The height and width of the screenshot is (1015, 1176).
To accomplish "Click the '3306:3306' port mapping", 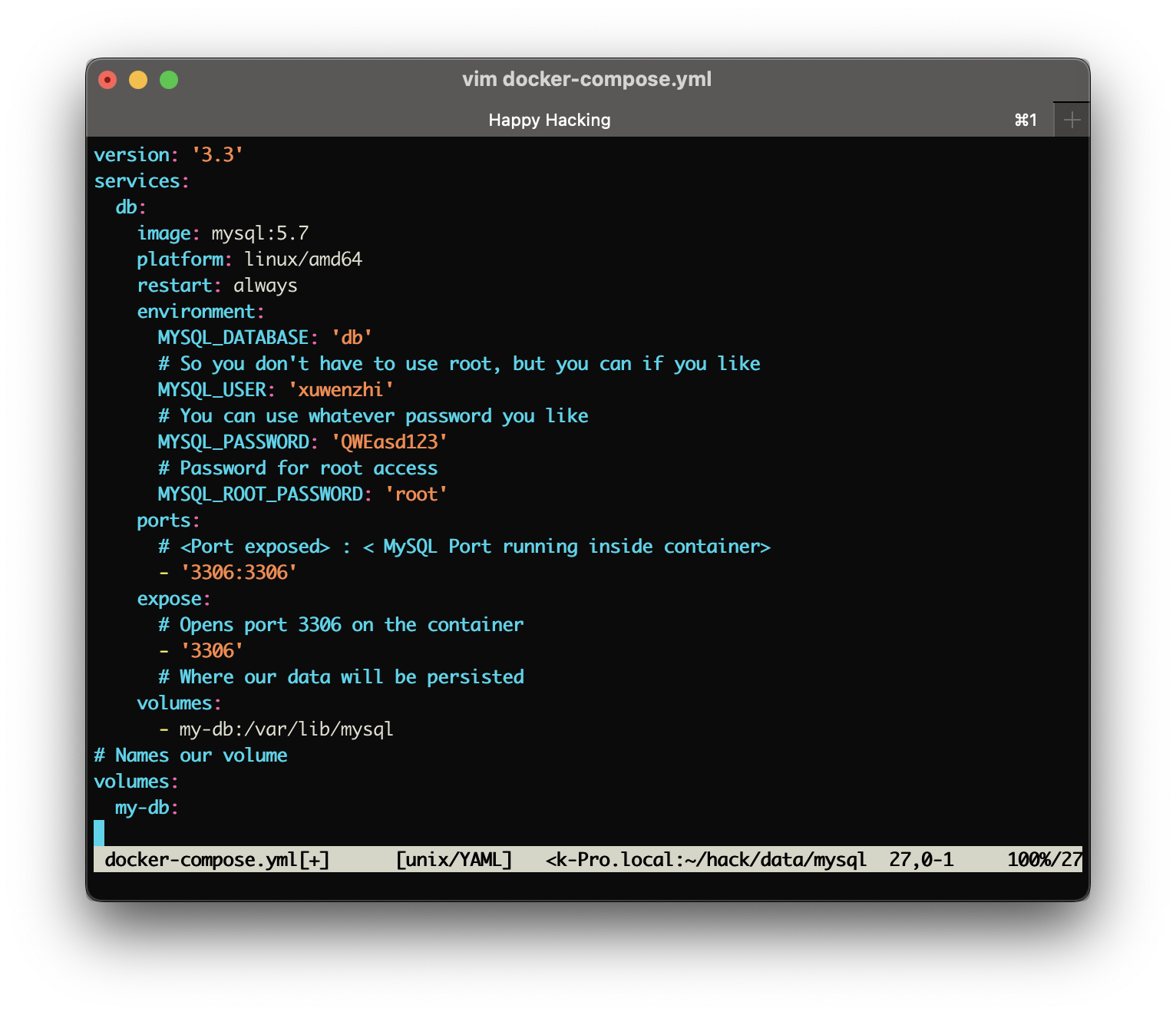I will 239,573.
